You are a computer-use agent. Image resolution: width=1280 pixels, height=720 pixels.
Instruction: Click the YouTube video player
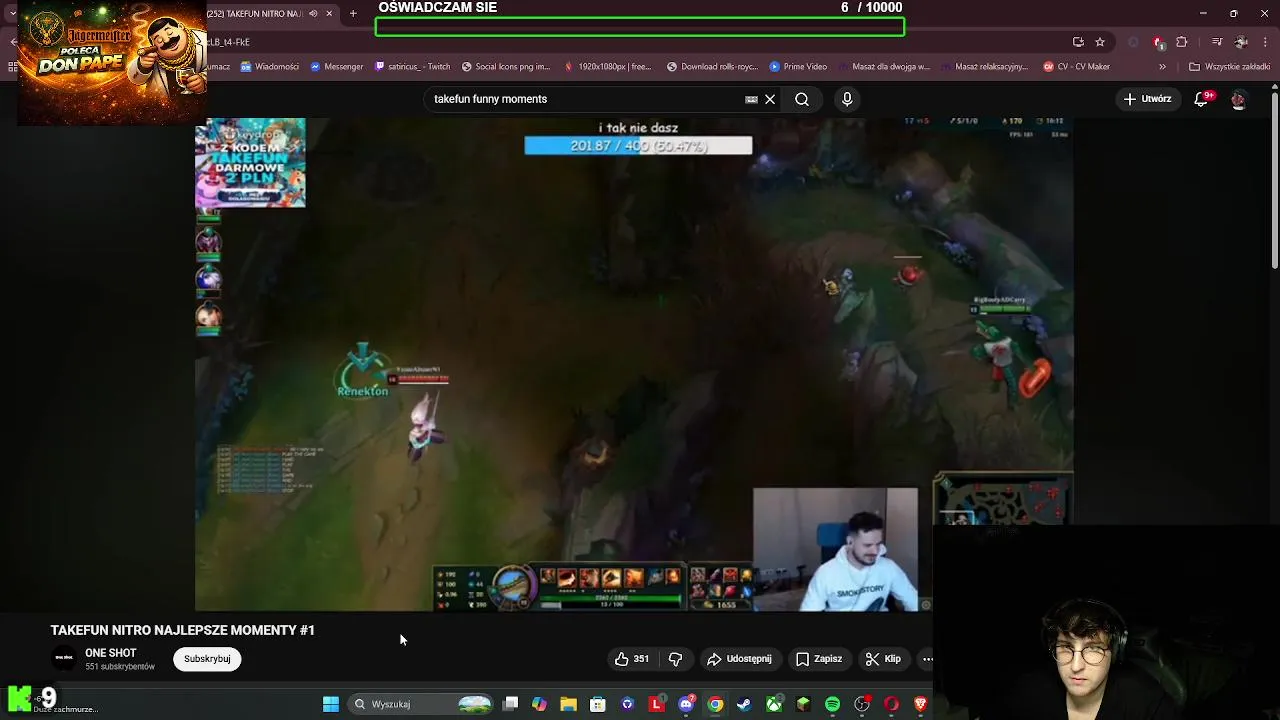coord(634,364)
